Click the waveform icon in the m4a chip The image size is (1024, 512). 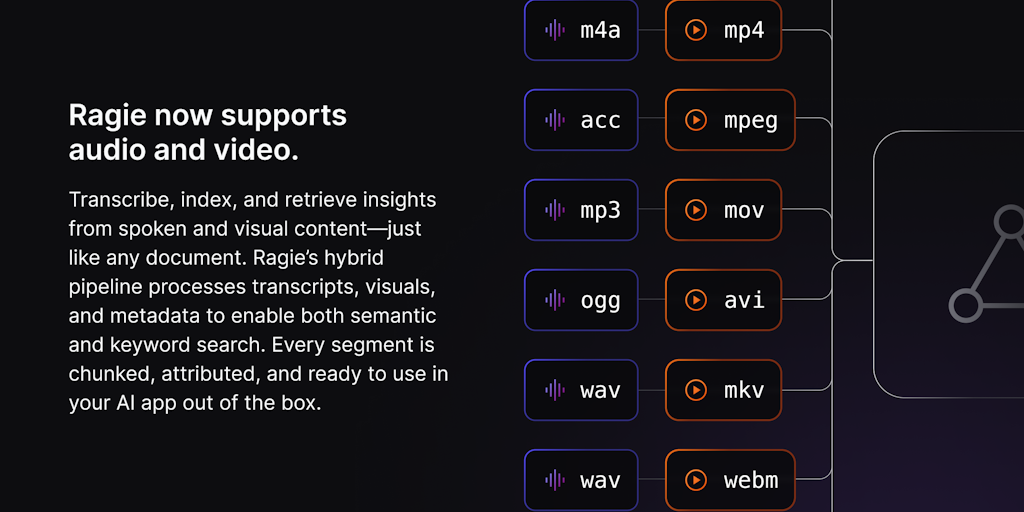coord(554,30)
